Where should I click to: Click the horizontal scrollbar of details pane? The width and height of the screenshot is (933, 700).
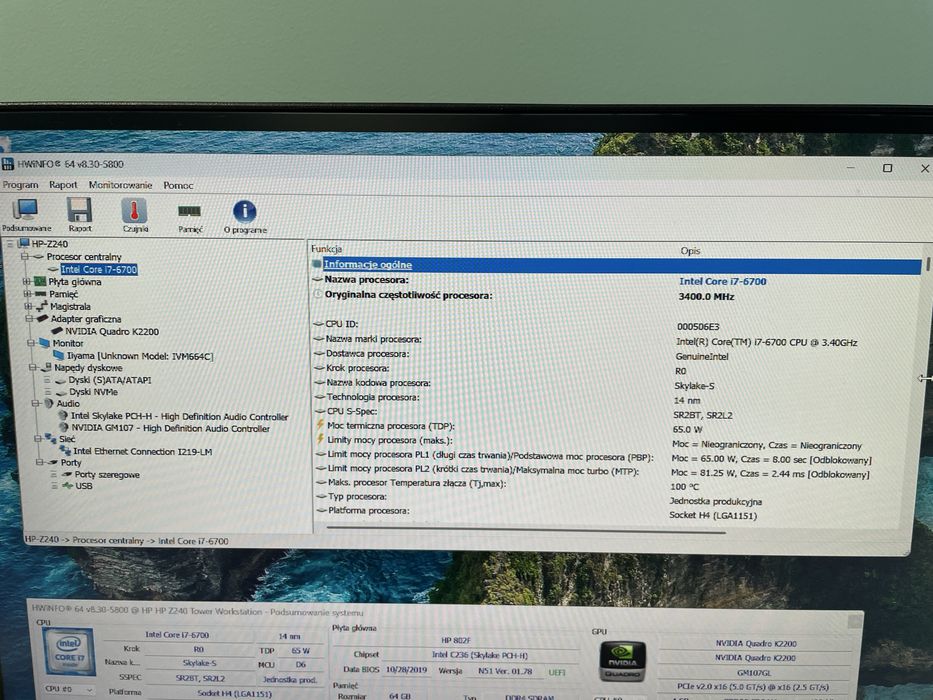click(526, 530)
